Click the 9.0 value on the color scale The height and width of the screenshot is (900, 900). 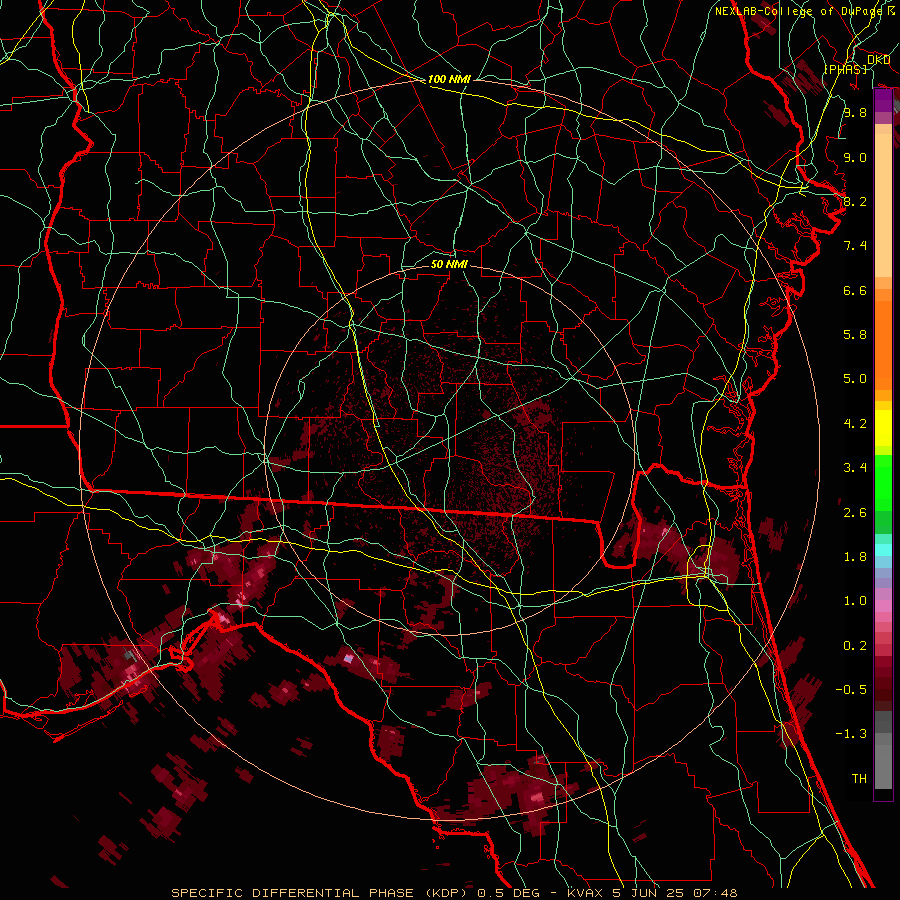point(855,157)
